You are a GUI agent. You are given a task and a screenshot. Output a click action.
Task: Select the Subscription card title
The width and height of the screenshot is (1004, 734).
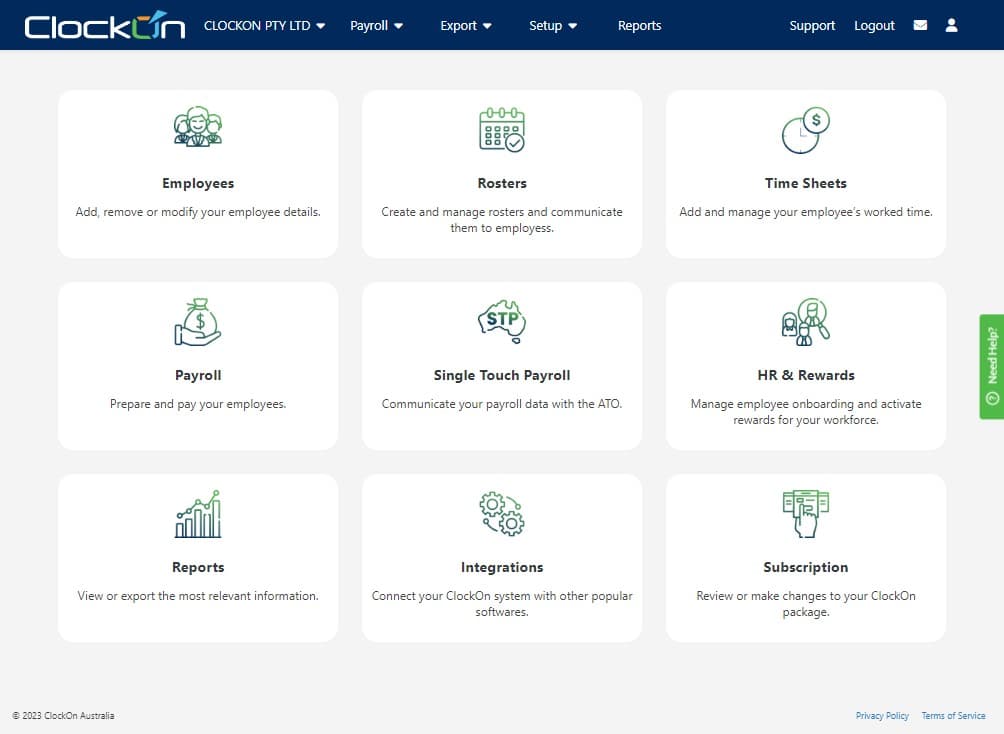pos(806,567)
